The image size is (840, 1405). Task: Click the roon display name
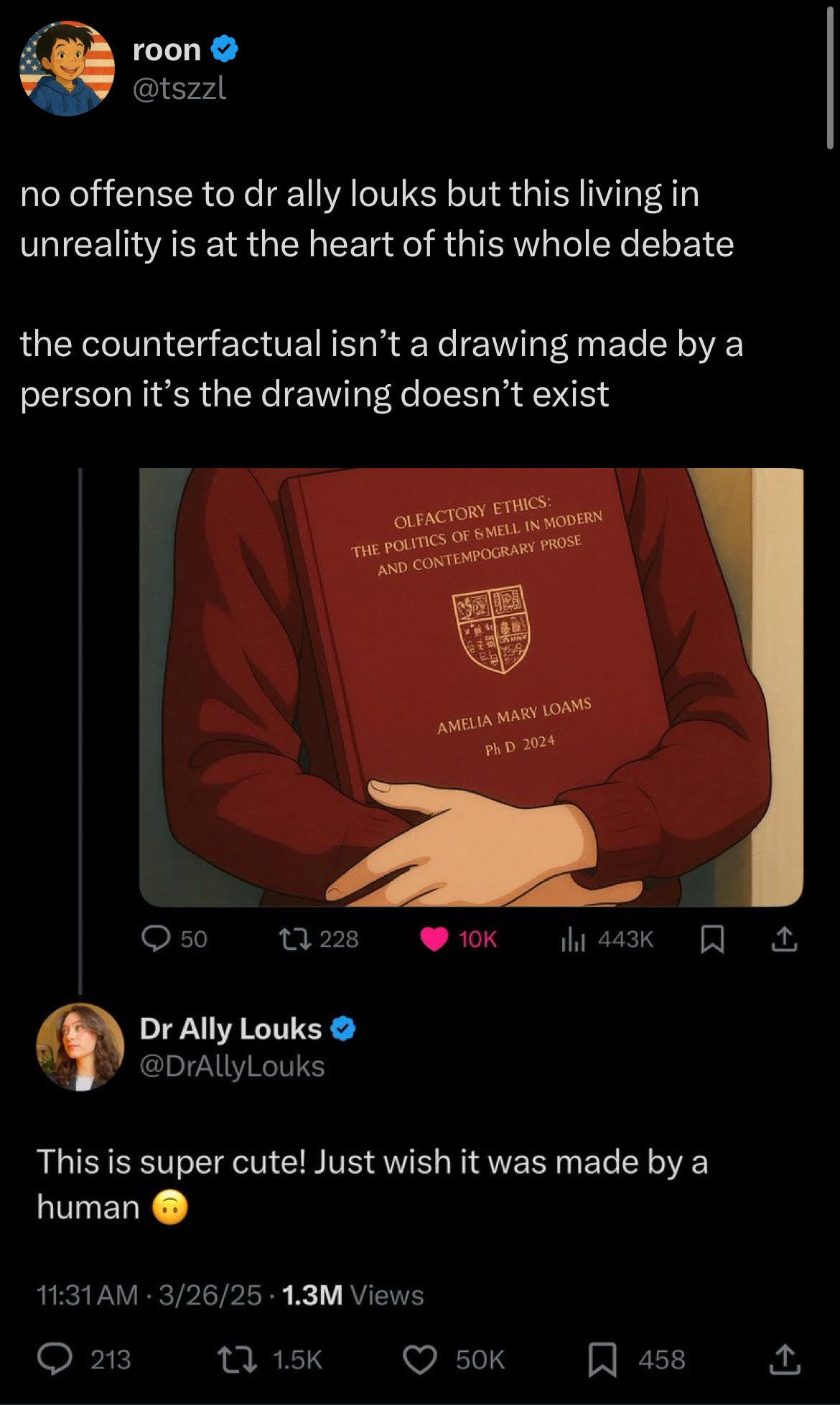tap(167, 50)
